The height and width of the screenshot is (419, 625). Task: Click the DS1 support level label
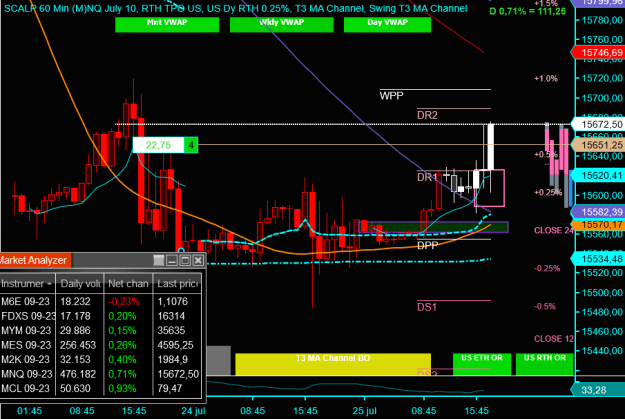(427, 307)
